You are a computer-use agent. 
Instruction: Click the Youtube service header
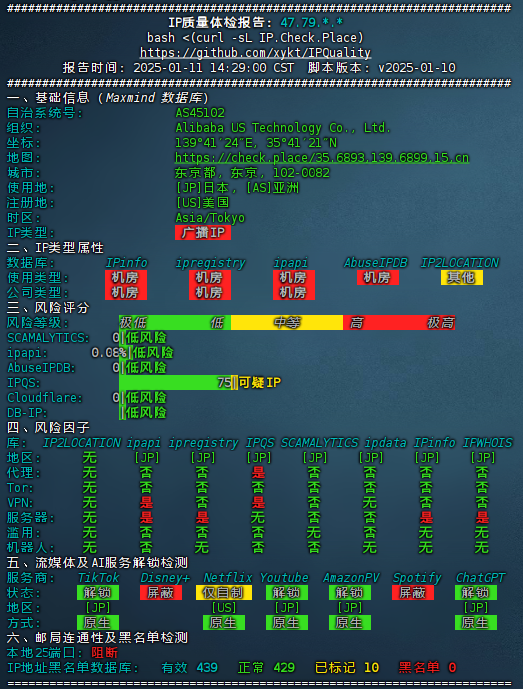pyautogui.click(x=284, y=577)
